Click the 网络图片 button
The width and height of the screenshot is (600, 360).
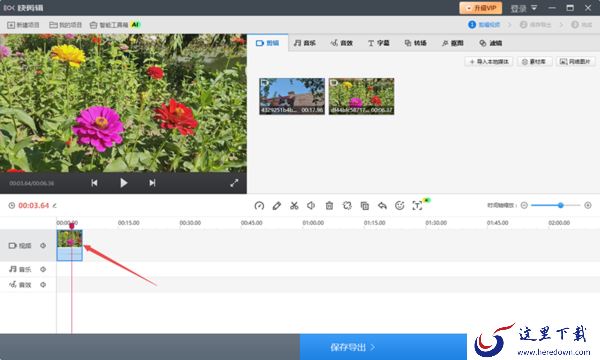[576, 62]
